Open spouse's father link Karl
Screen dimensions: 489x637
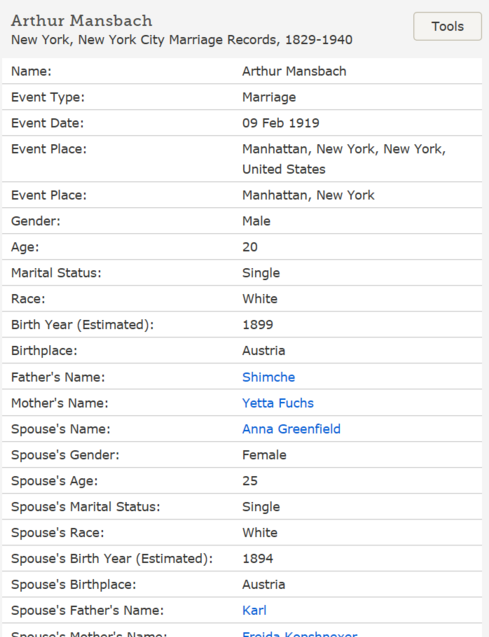254,610
